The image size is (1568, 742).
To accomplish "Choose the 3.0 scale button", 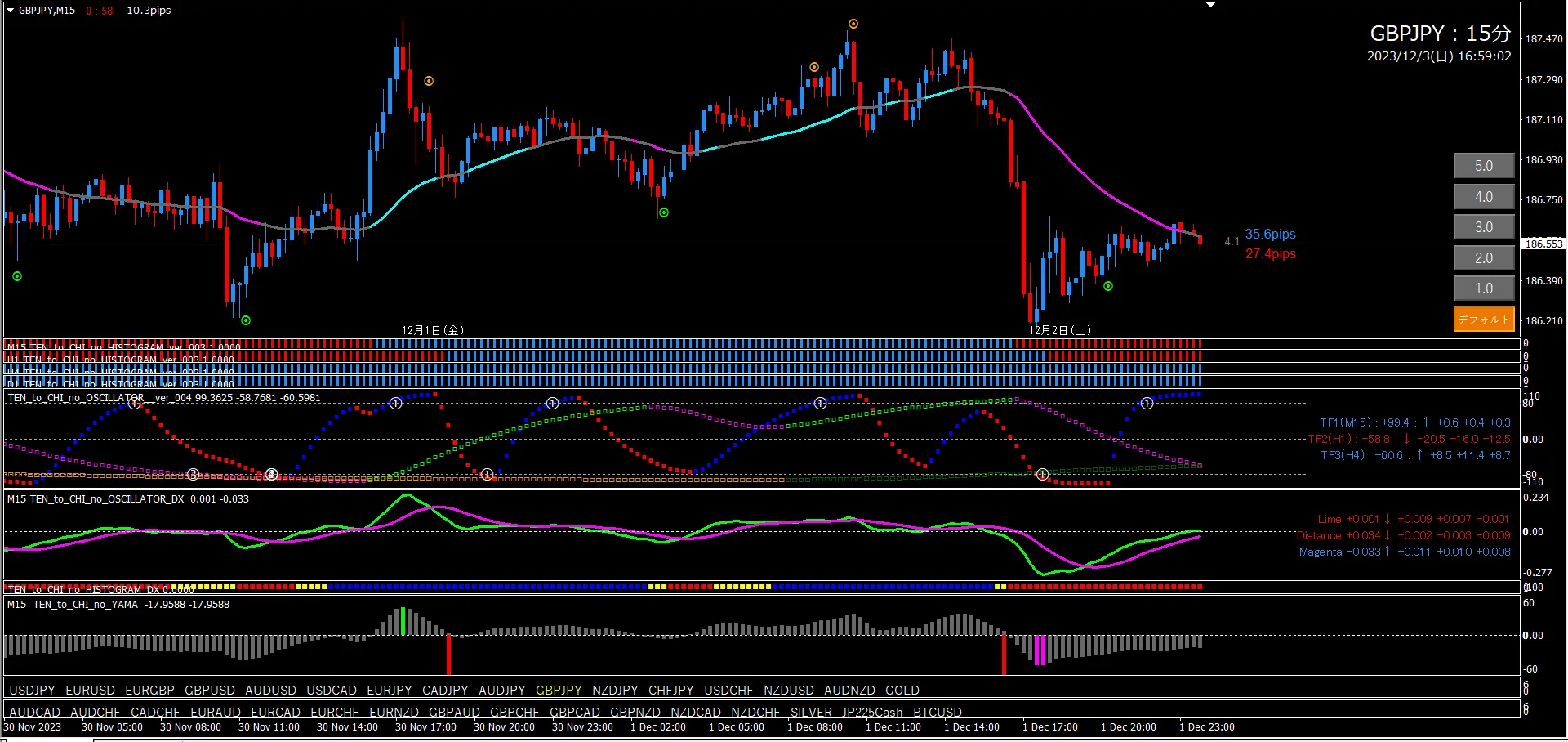I will 1484,227.
